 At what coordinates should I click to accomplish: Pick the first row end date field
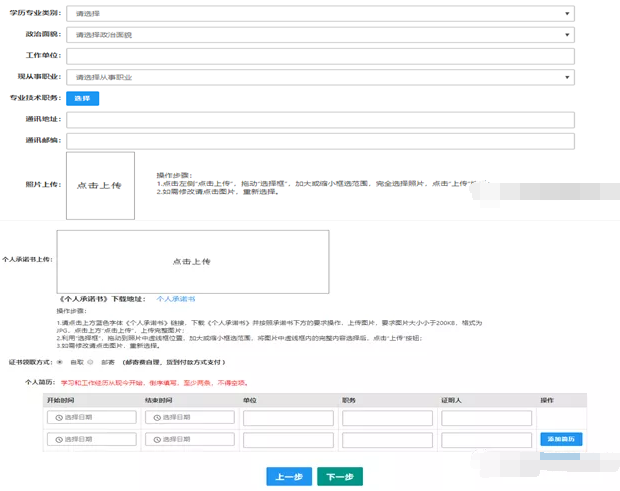pos(189,417)
